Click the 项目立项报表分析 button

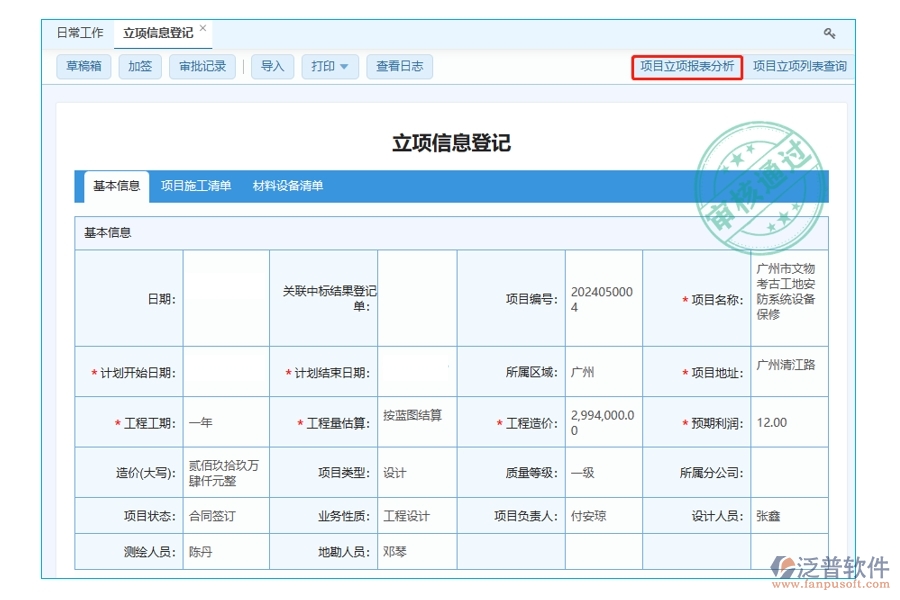click(687, 67)
